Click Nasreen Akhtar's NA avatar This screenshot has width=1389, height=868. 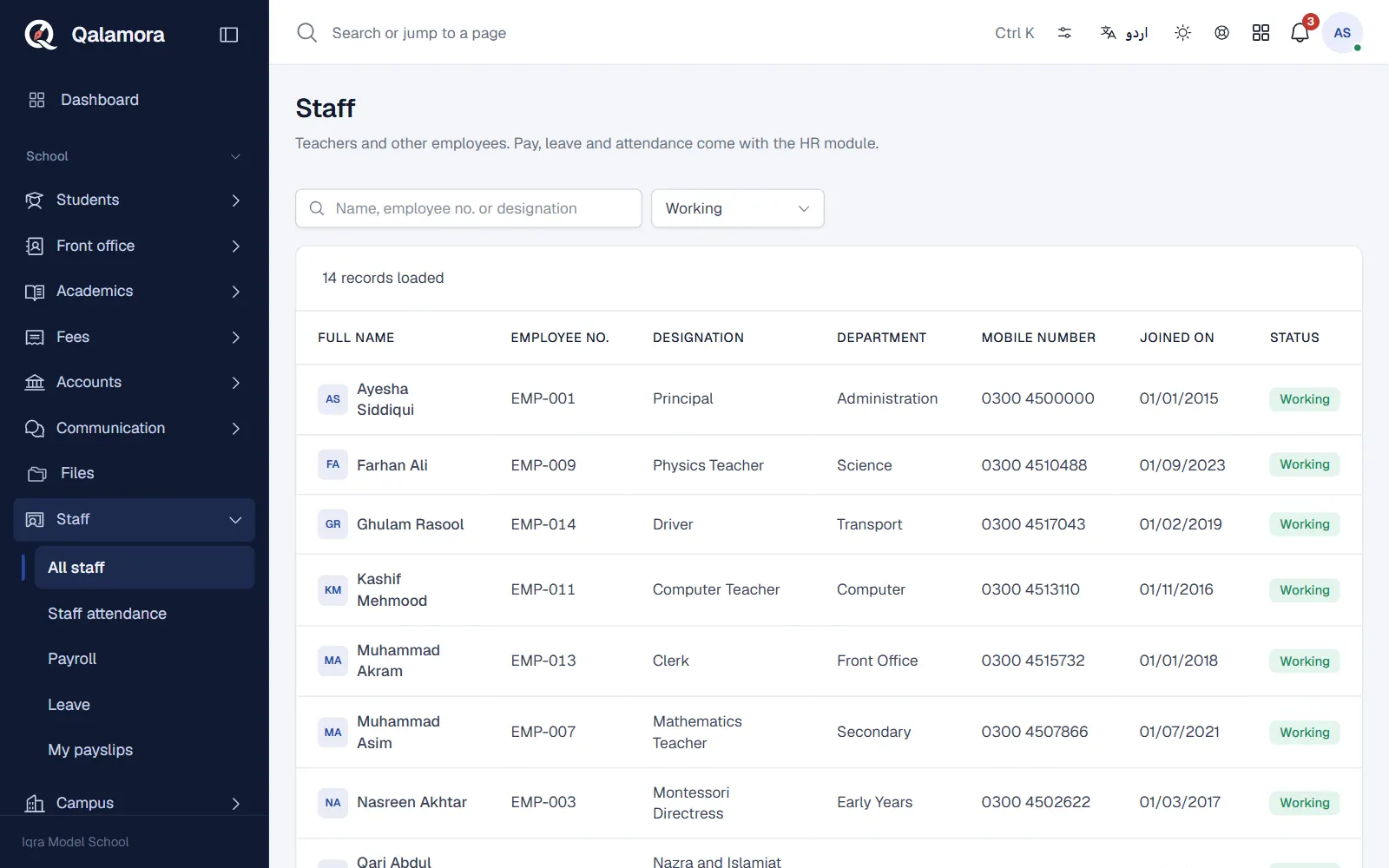pos(332,803)
